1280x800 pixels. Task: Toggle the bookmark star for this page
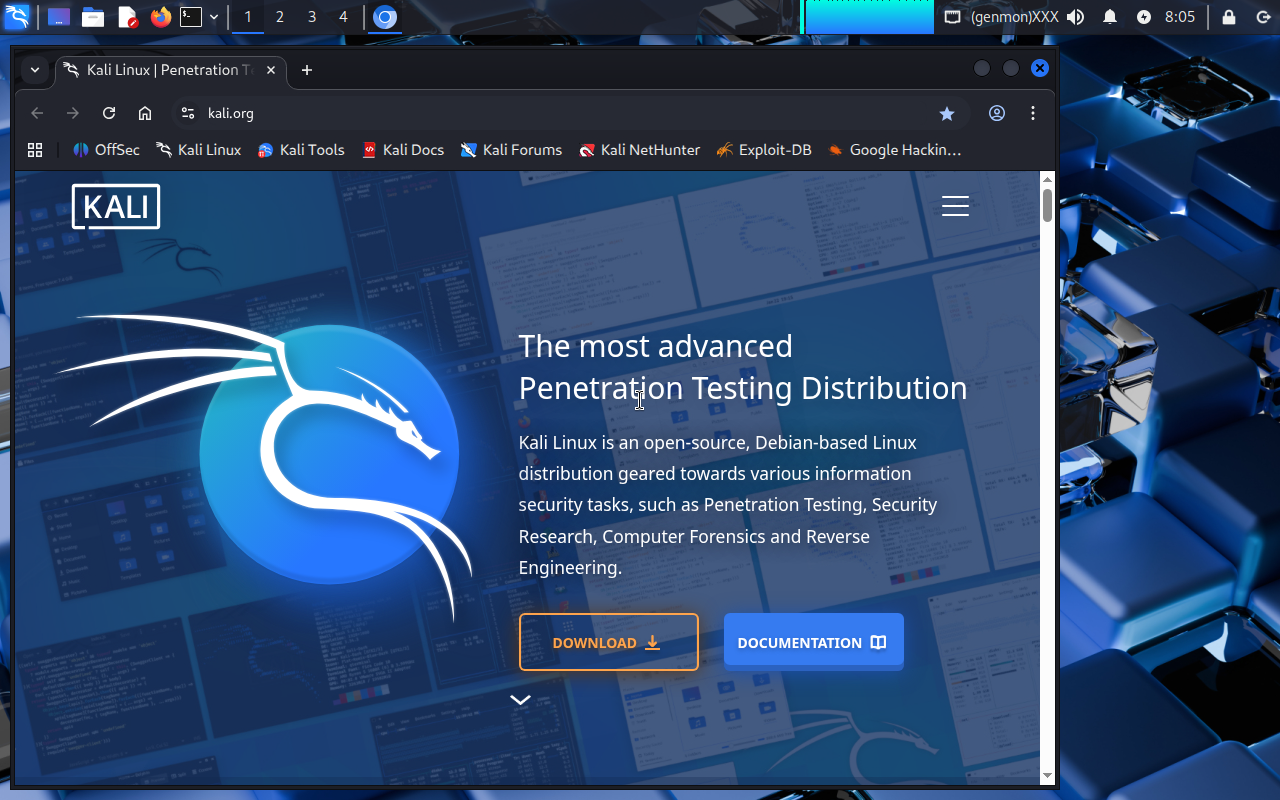click(947, 114)
